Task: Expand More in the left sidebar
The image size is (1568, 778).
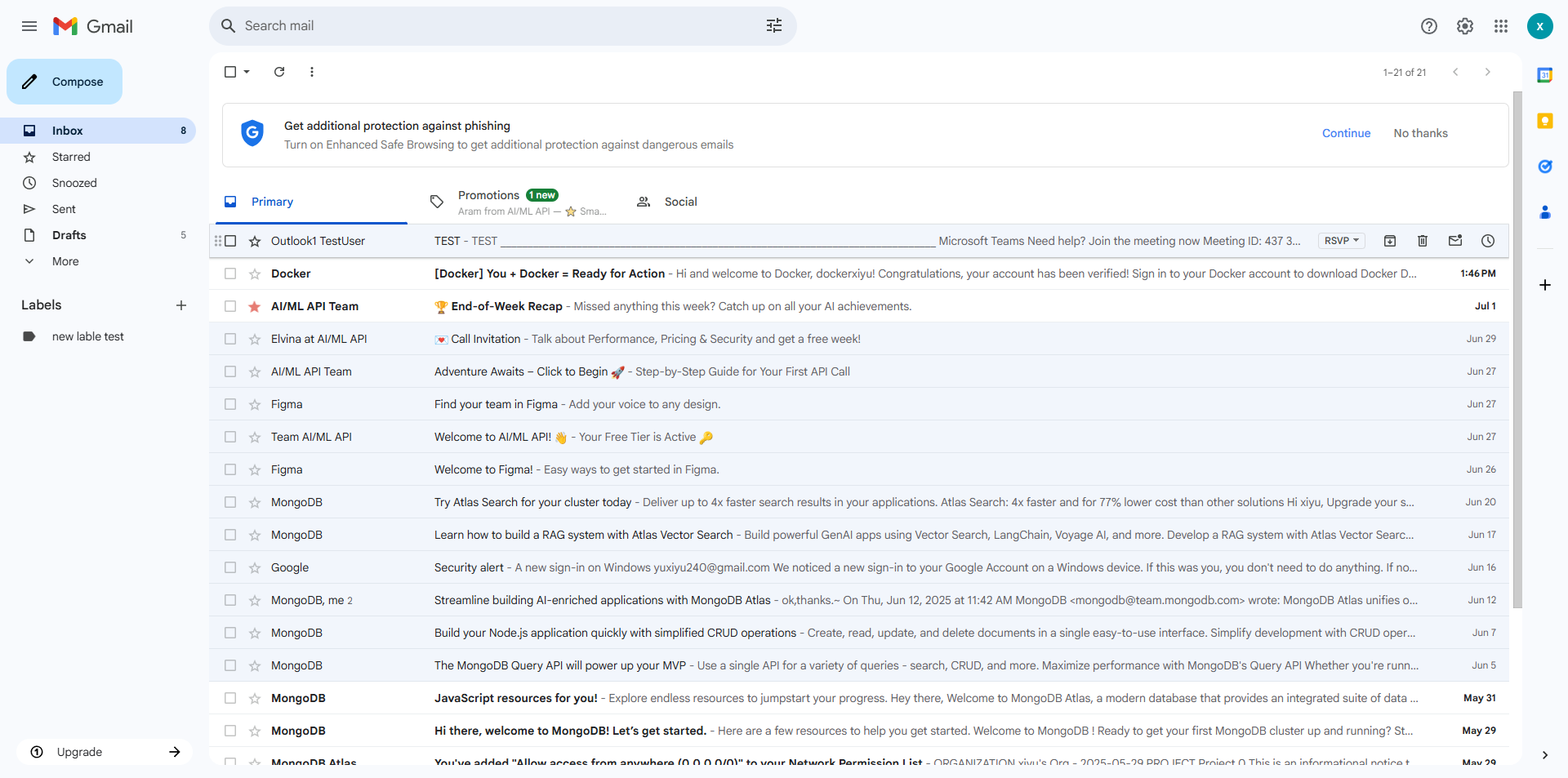Action: point(65,261)
